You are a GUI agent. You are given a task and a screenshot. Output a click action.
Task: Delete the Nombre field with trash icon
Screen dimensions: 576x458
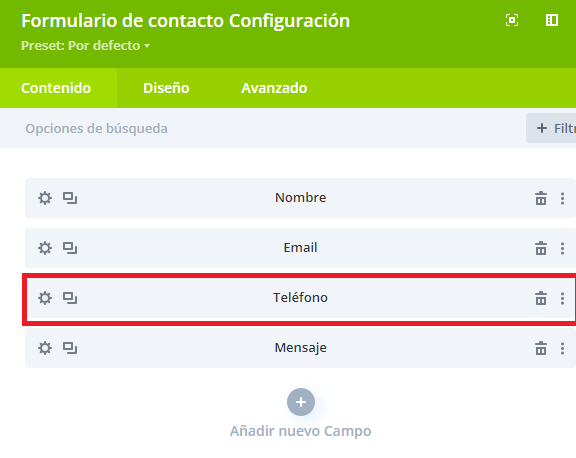coord(541,198)
